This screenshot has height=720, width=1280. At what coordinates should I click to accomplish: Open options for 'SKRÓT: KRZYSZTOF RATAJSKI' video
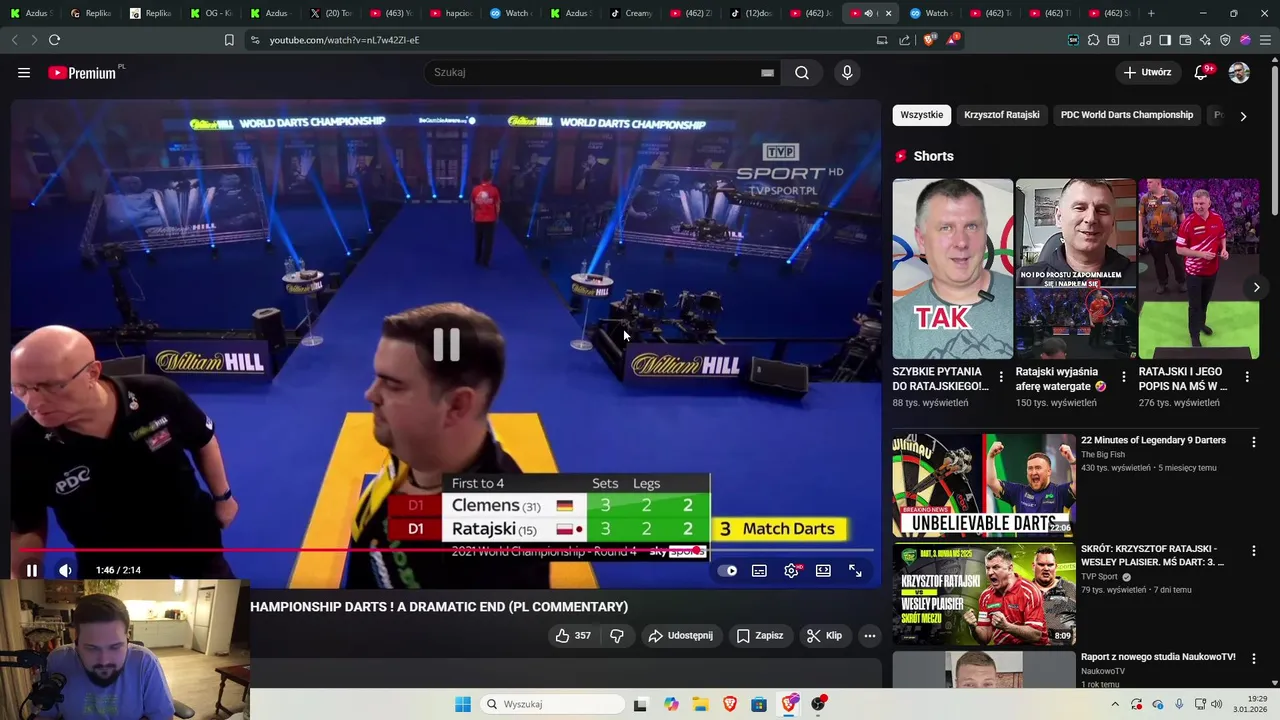click(1254, 551)
